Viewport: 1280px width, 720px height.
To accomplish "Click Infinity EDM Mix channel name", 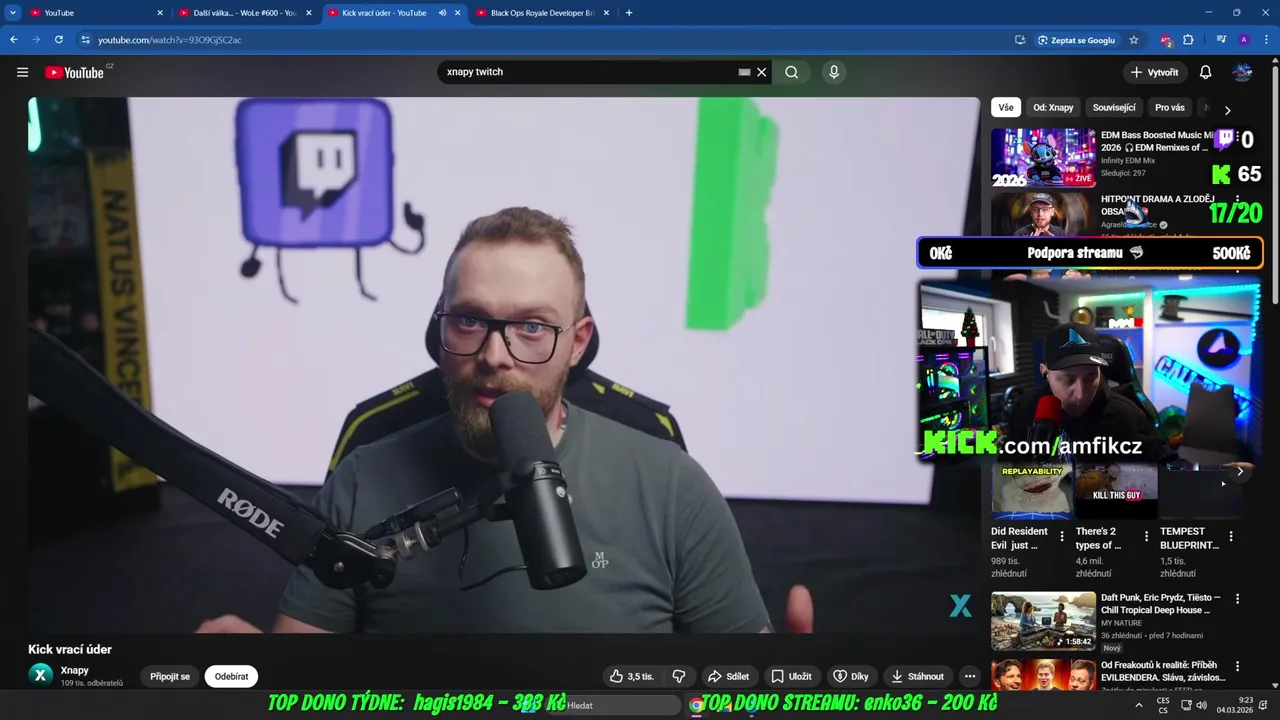I will [x=1127, y=161].
